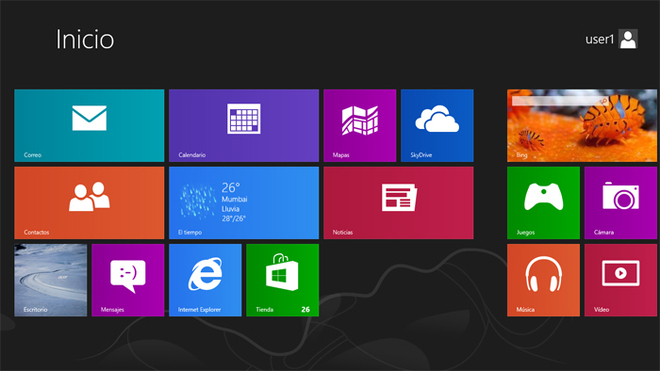The height and width of the screenshot is (371, 660).
Task: Open the Noticias news tile
Action: pyautogui.click(x=399, y=203)
